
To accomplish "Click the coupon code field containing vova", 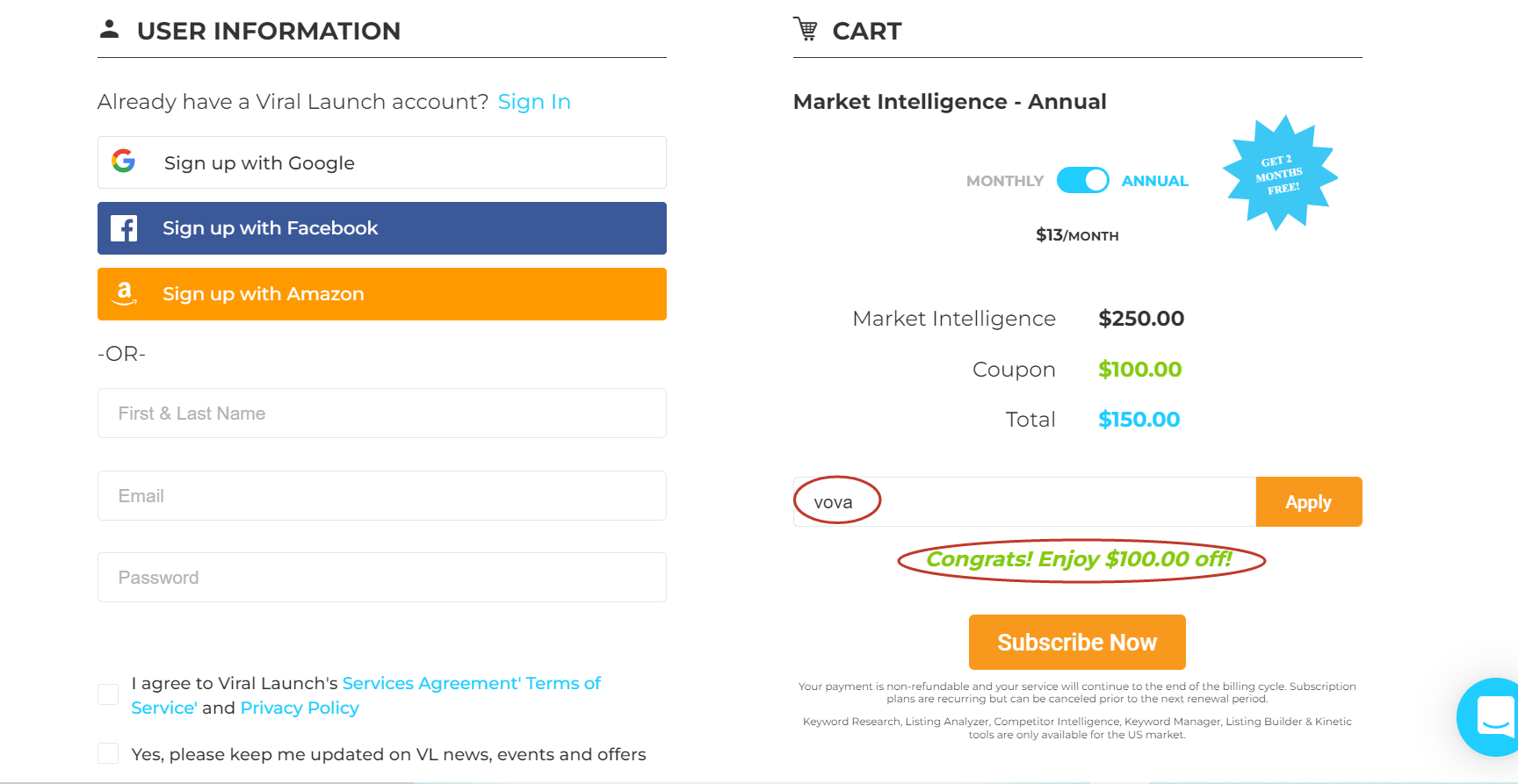I will pos(1024,502).
